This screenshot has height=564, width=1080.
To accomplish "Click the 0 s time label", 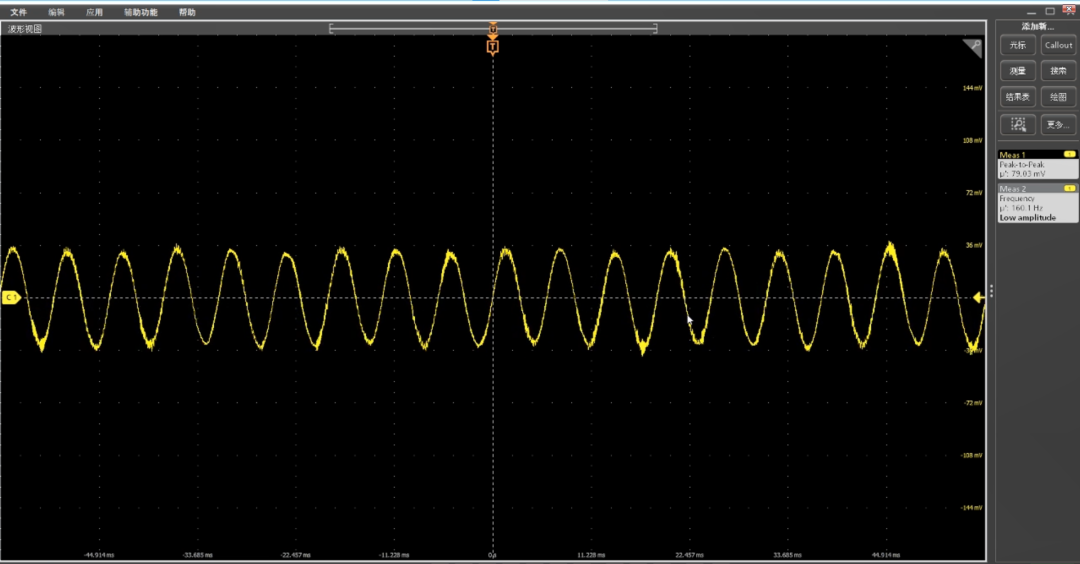I will [x=492, y=555].
